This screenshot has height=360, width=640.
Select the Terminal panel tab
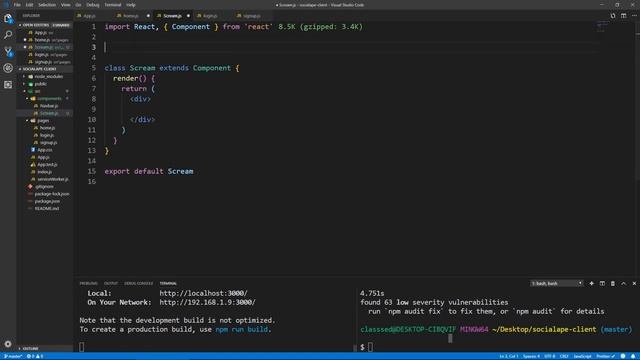pyautogui.click(x=168, y=283)
